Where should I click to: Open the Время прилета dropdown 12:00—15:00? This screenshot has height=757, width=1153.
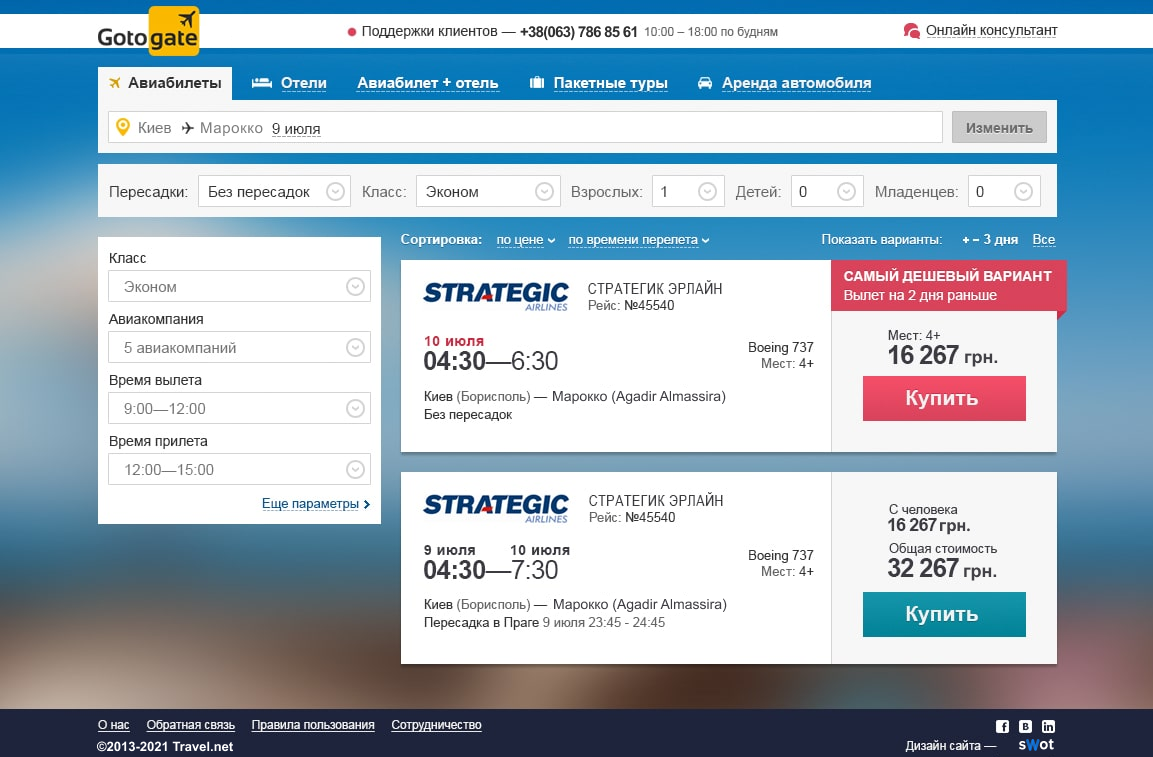tap(239, 469)
